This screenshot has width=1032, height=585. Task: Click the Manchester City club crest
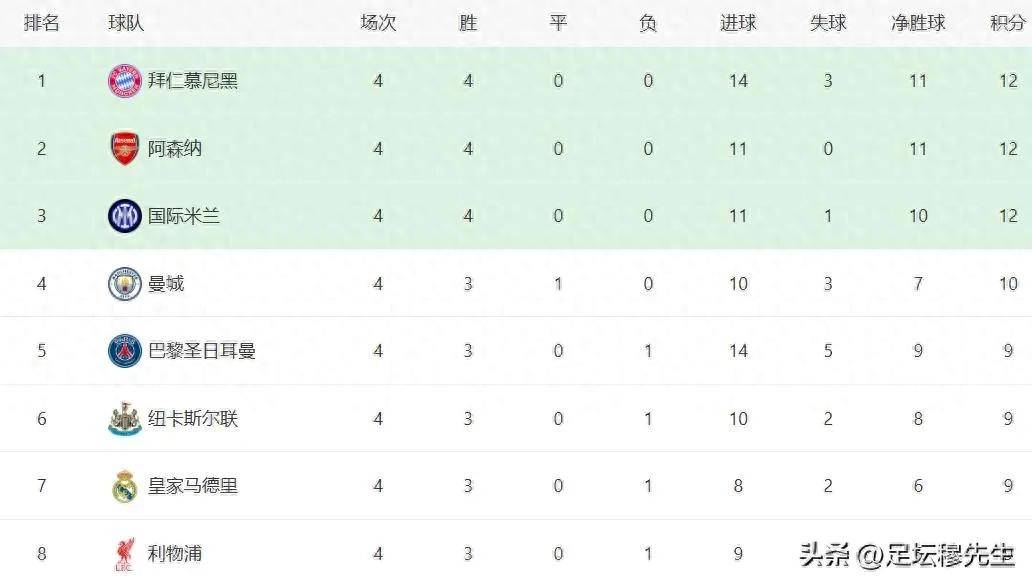click(125, 284)
